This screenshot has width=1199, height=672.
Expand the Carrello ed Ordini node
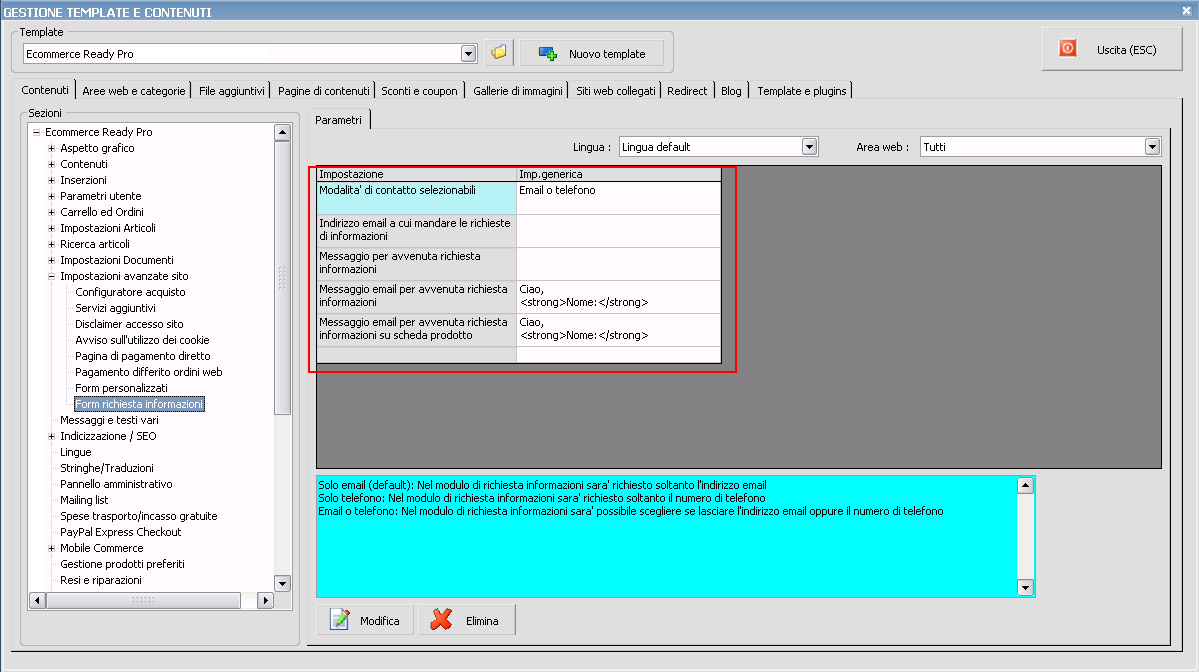pos(51,213)
